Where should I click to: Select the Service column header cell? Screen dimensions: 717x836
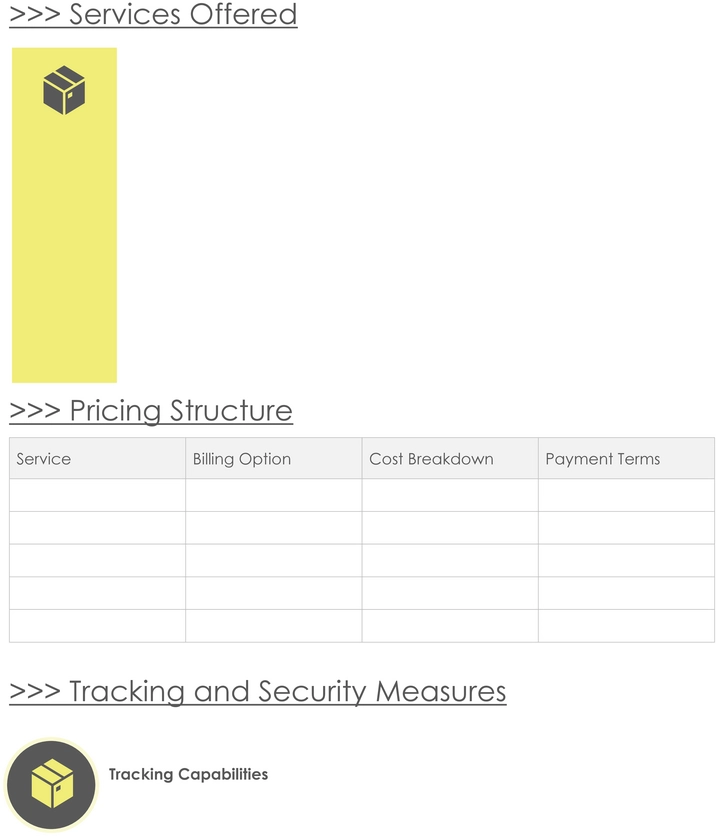point(98,459)
